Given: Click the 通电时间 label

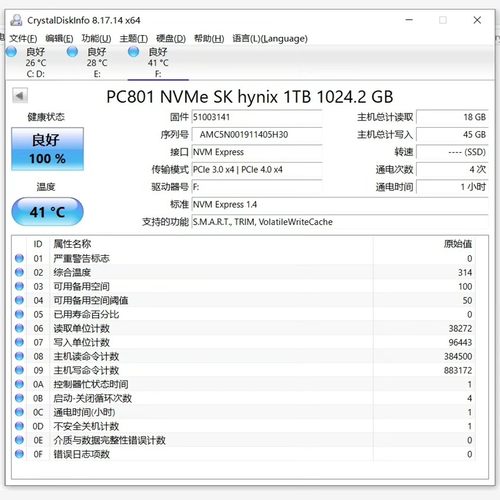Looking at the screenshot, I should (x=394, y=187).
